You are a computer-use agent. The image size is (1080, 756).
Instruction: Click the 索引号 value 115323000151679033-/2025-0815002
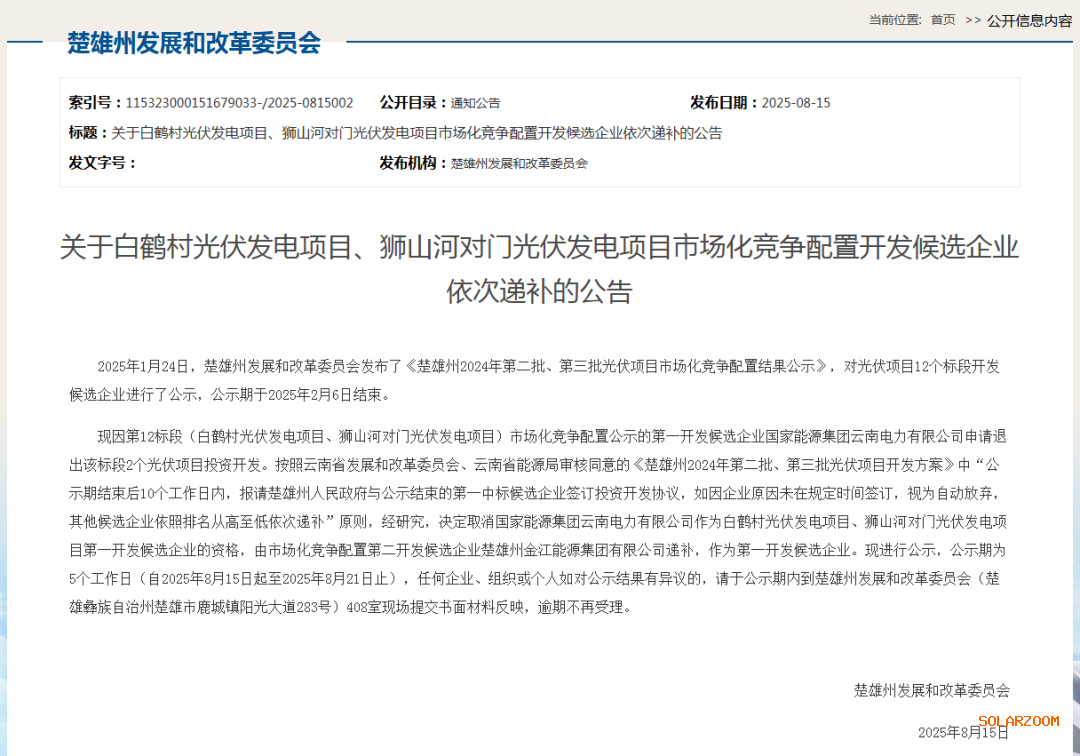pos(239,103)
